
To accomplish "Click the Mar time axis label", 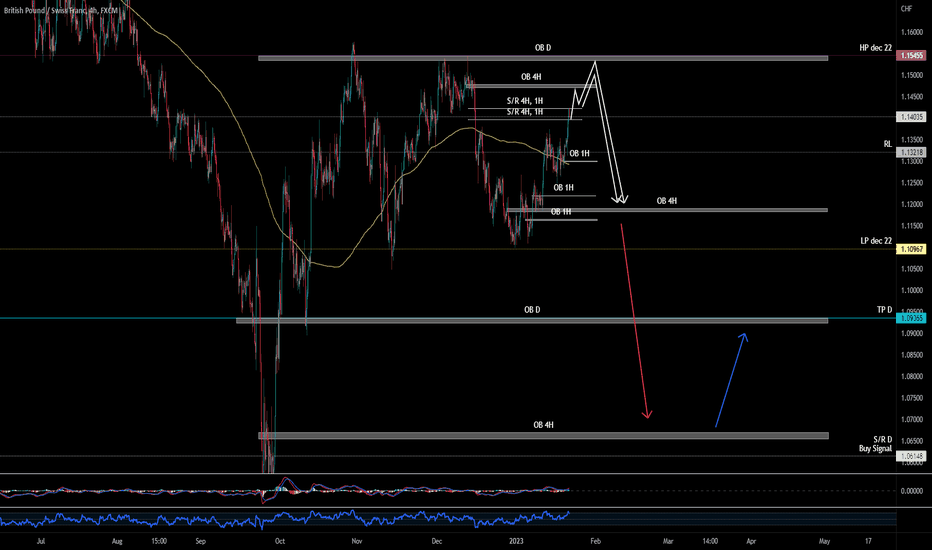I will (x=668, y=541).
